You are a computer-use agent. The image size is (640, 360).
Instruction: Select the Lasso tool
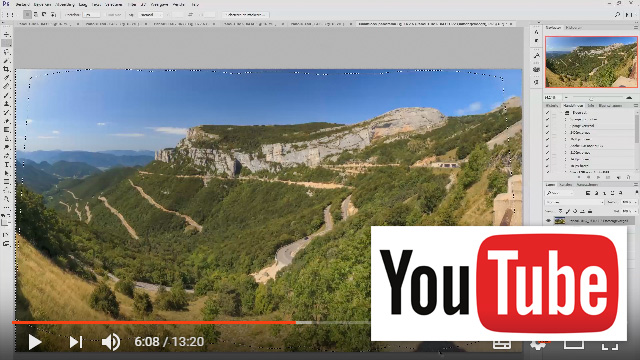click(x=7, y=52)
